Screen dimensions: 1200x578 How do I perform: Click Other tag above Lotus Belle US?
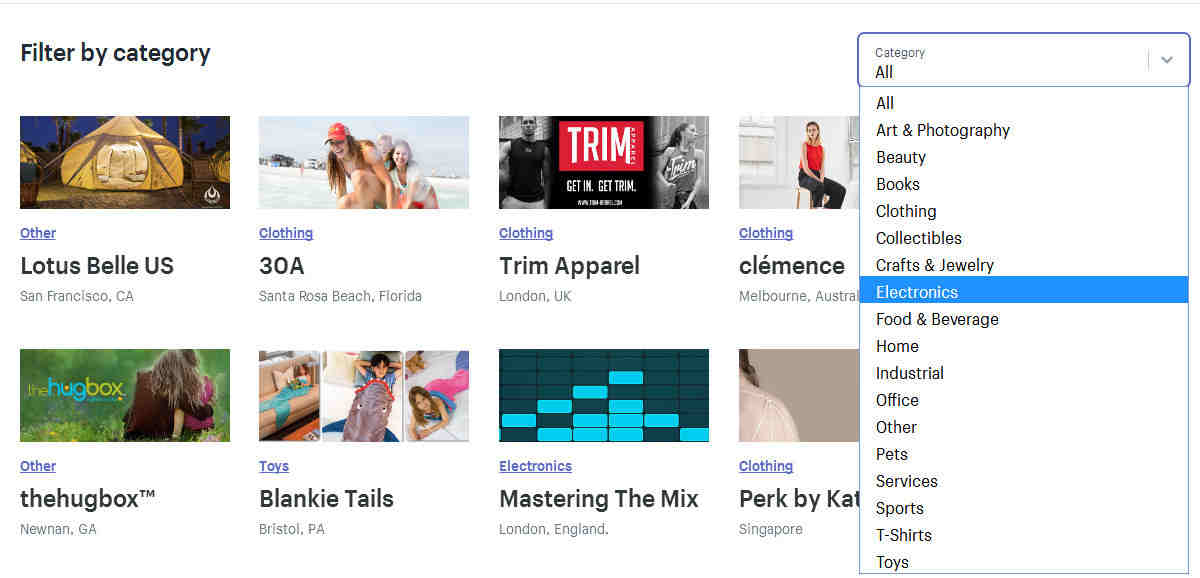(38, 233)
